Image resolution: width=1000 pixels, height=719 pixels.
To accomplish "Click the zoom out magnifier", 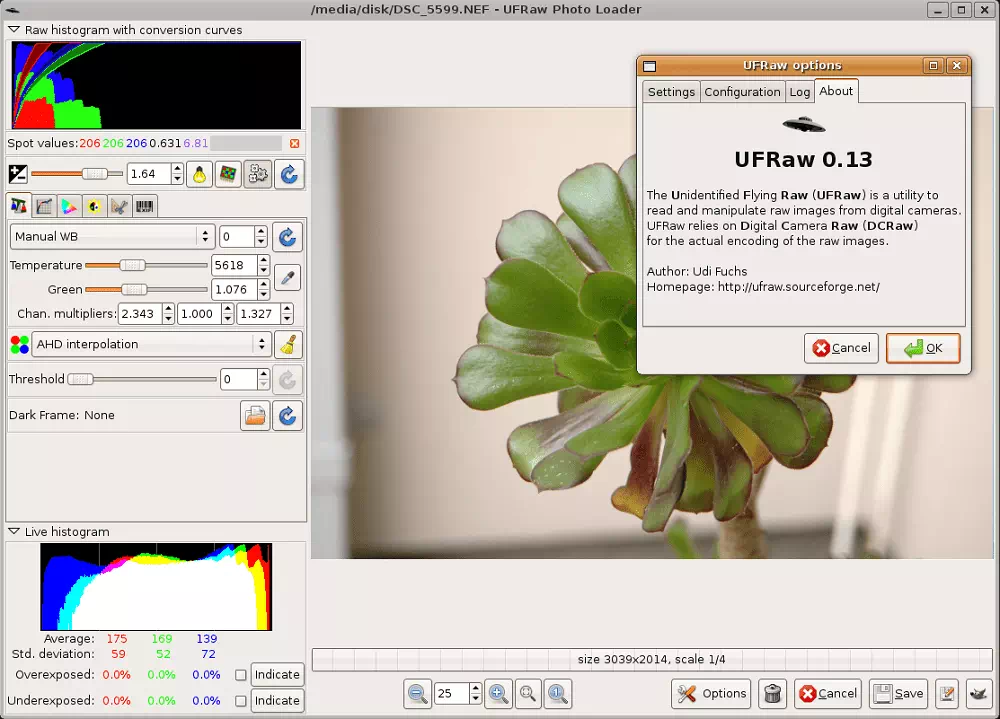I will 418,693.
